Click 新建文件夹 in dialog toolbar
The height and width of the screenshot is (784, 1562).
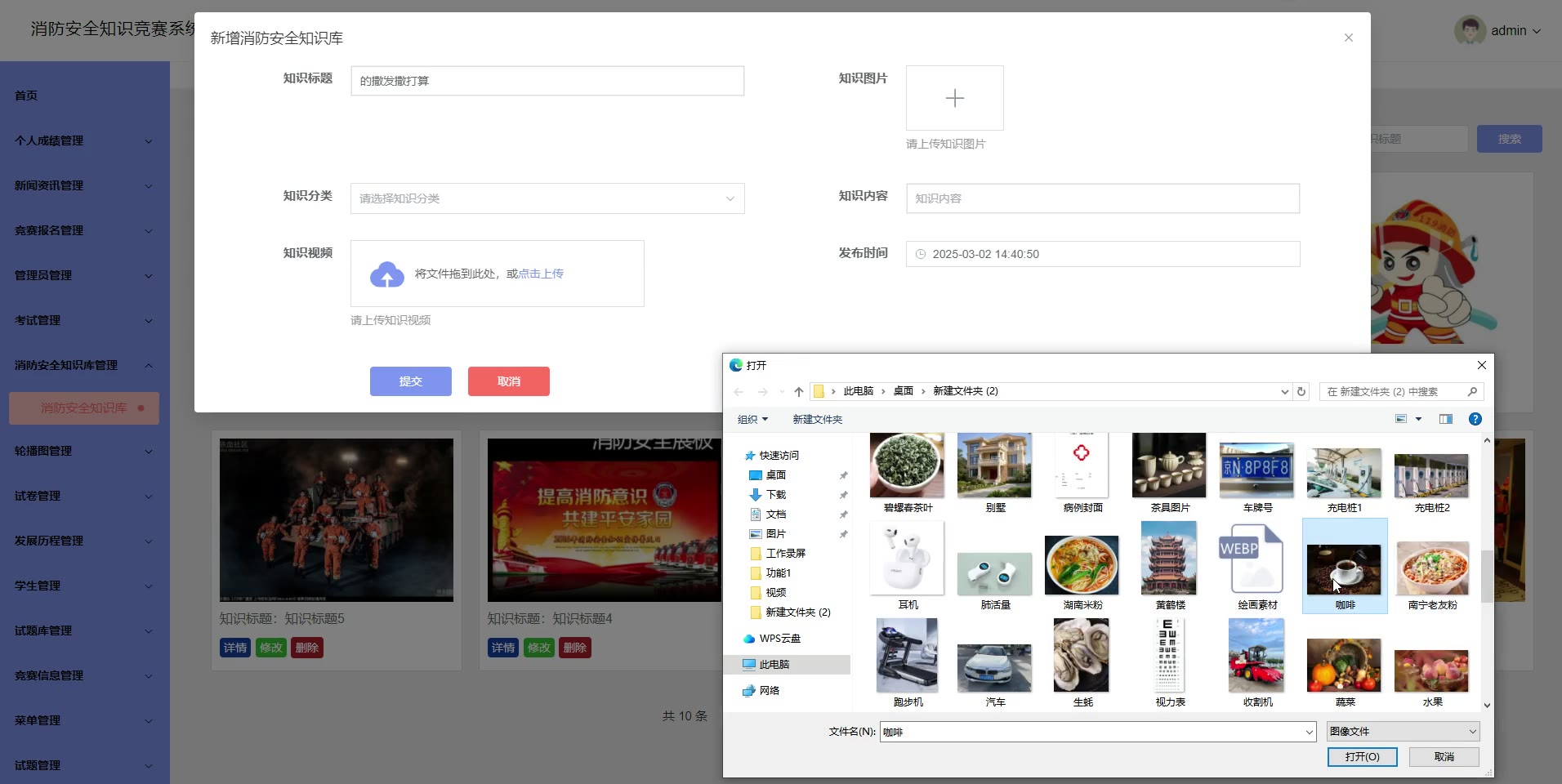coord(817,419)
